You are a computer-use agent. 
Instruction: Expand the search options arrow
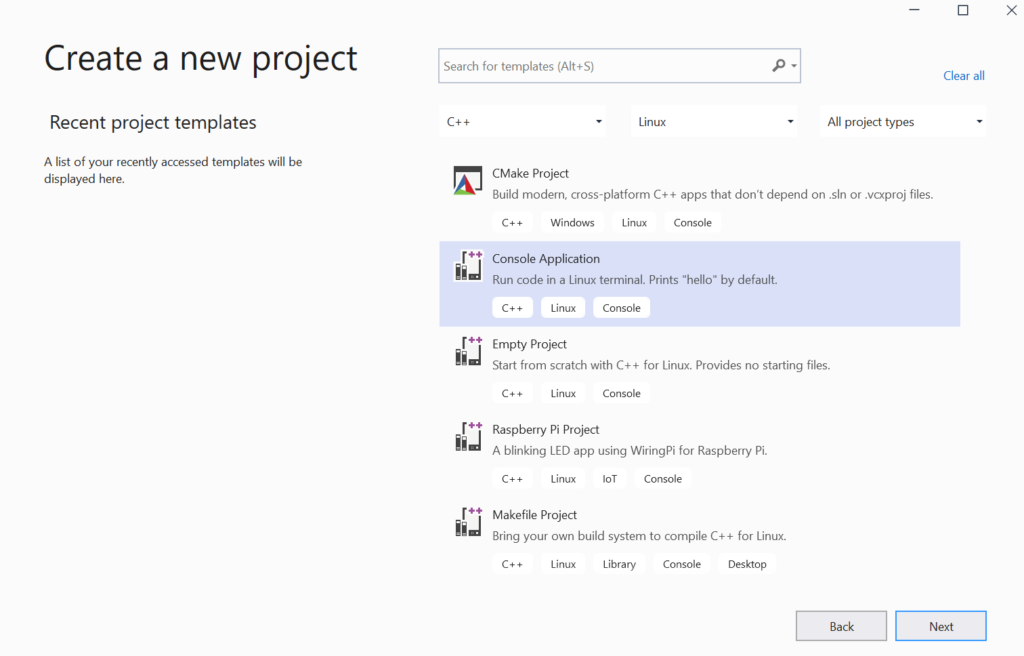[x=792, y=65]
